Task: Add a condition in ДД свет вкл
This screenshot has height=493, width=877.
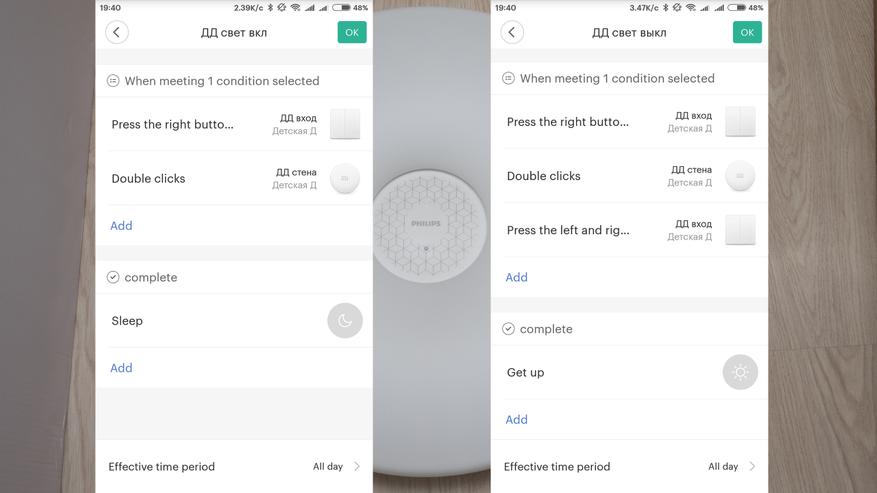Action: click(x=121, y=226)
